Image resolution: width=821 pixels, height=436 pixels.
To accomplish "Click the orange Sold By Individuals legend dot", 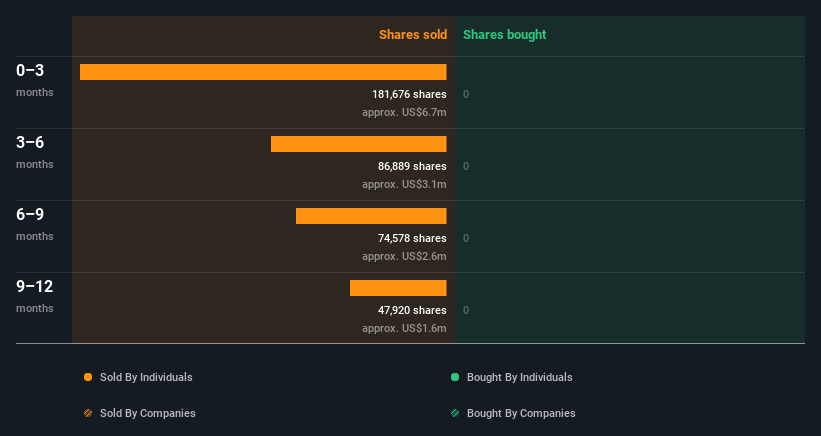I will (88, 377).
